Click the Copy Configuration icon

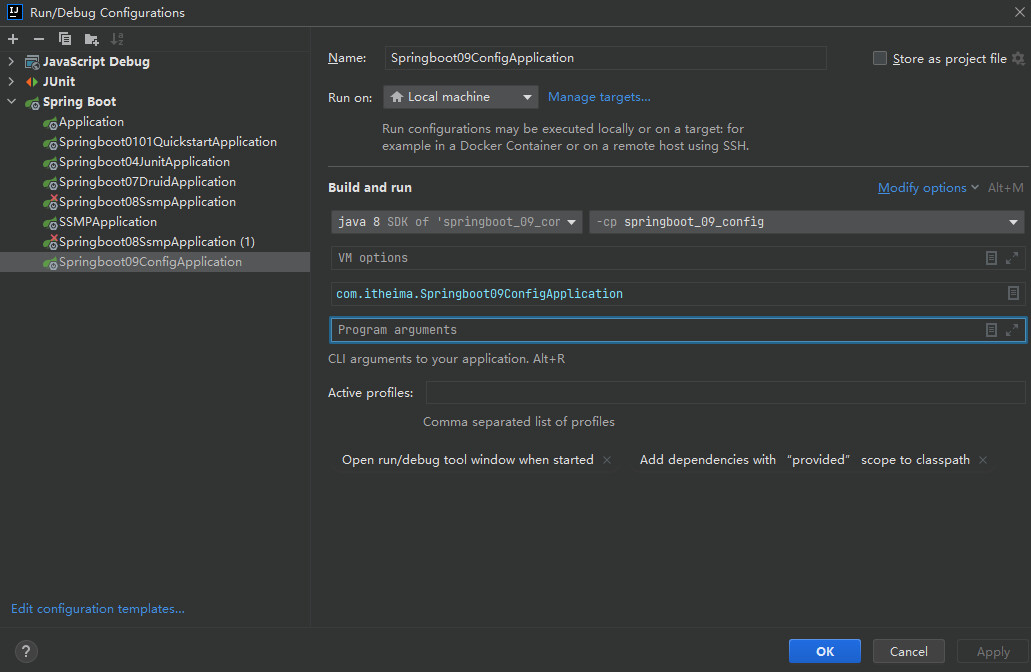point(65,39)
